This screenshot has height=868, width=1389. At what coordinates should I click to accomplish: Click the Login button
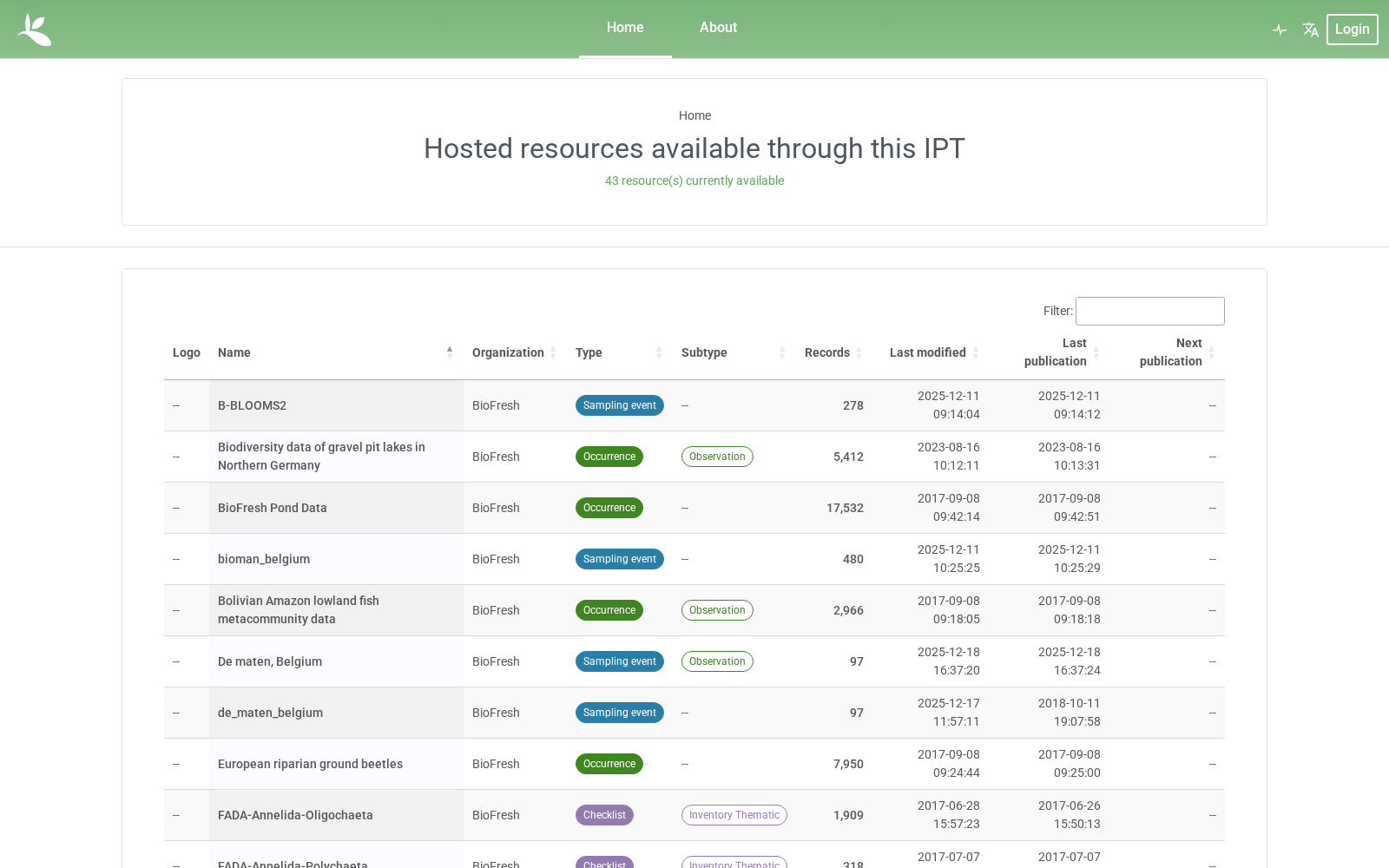pos(1352,30)
